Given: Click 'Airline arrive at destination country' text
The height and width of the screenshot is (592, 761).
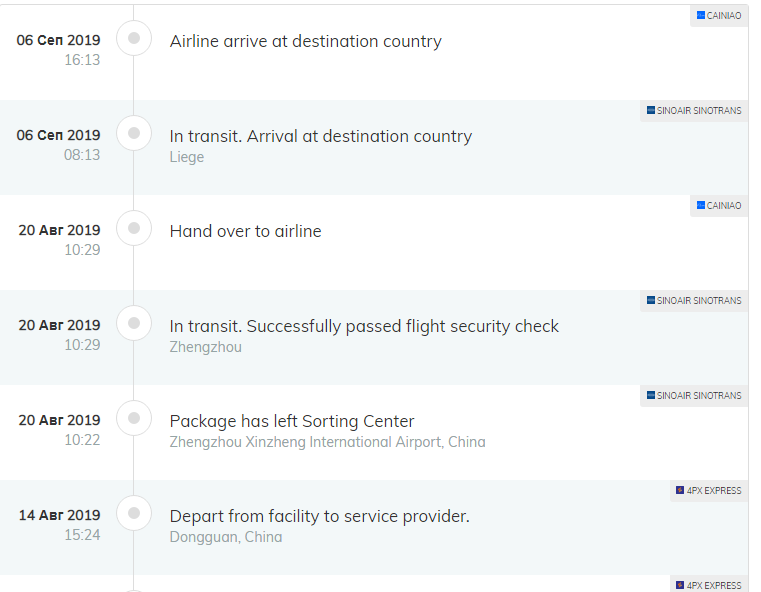Looking at the screenshot, I should [306, 41].
